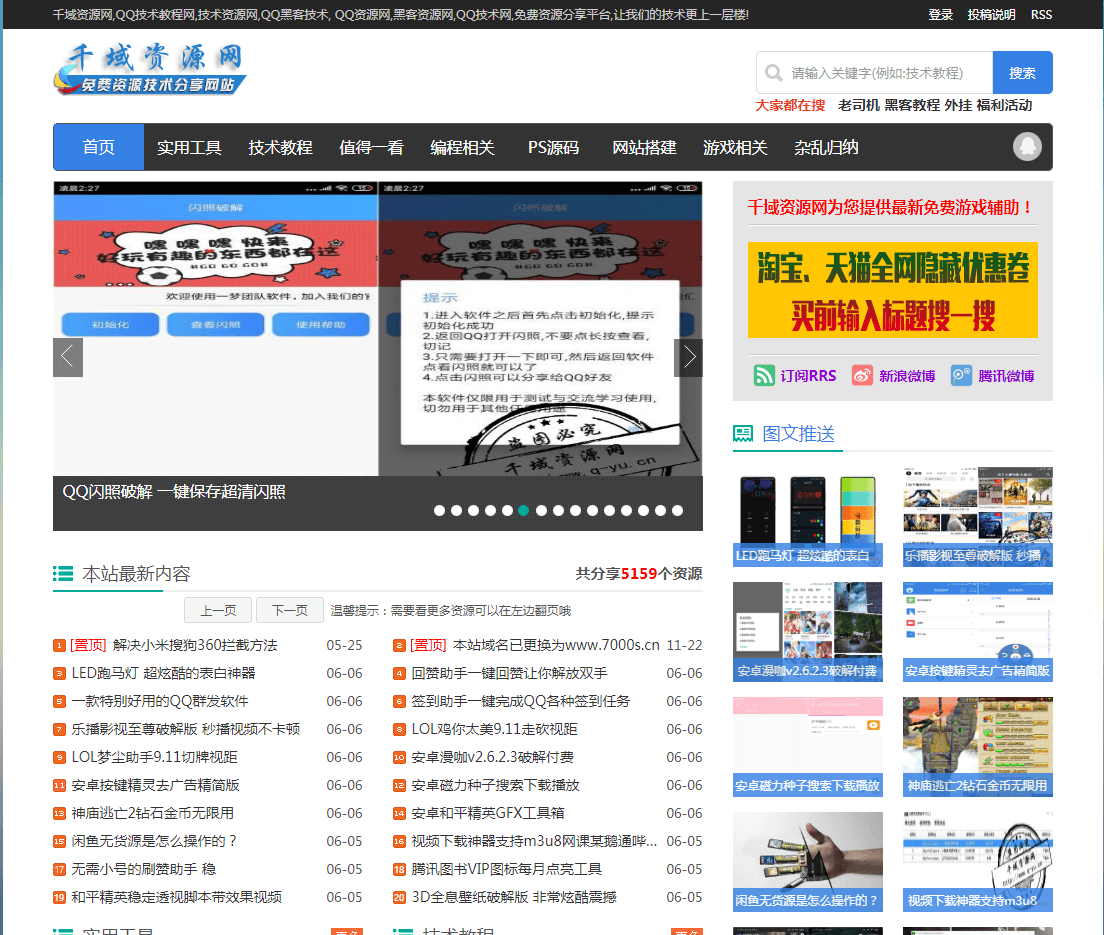
Task: Click the 新浪微博 link
Action: click(x=907, y=376)
